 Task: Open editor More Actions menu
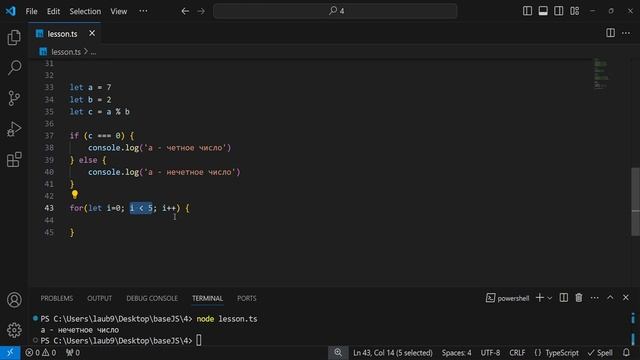click(626, 33)
